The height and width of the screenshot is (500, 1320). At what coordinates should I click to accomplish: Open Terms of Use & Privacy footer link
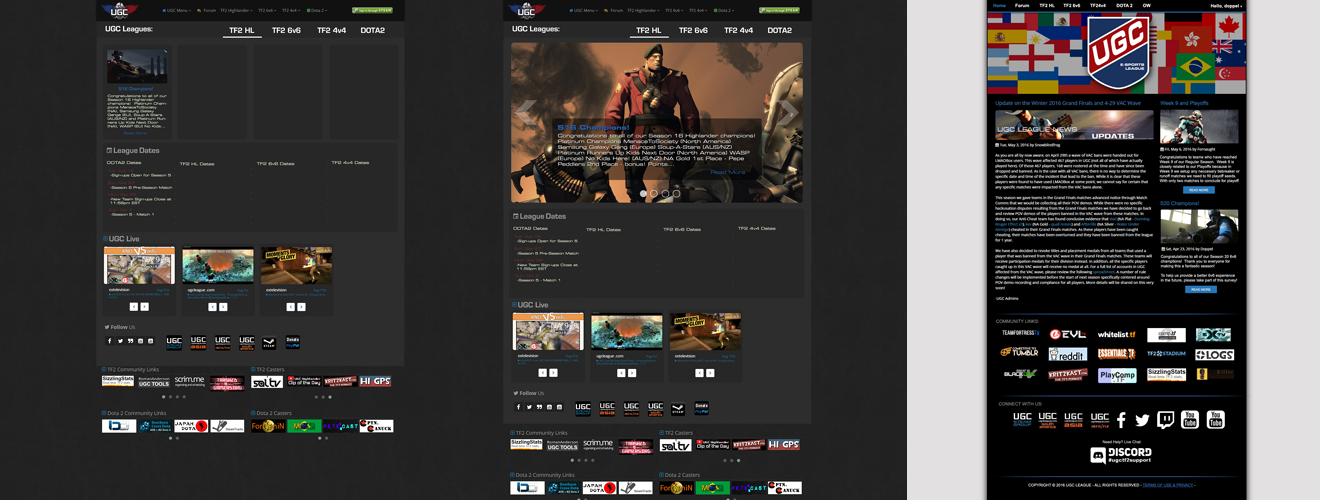pyautogui.click(x=1168, y=485)
